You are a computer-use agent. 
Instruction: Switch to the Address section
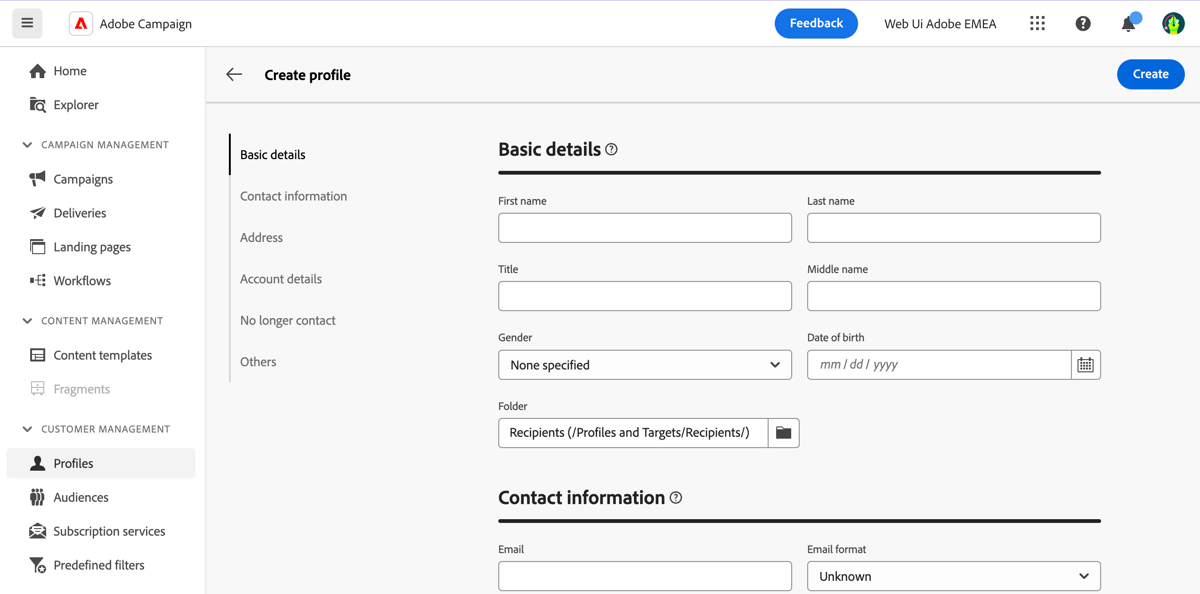pyautogui.click(x=261, y=237)
